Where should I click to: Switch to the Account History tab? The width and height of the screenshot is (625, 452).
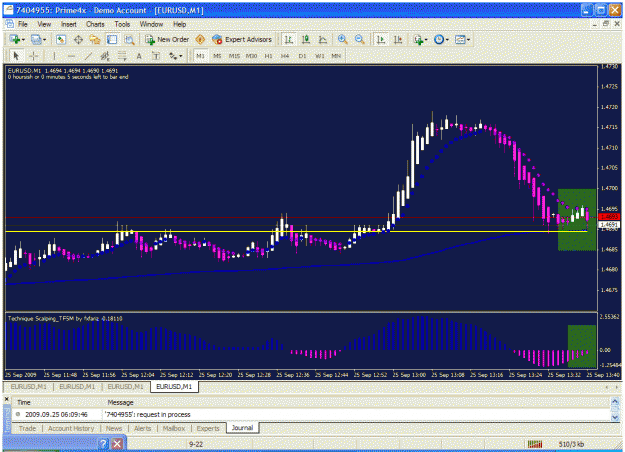[x=71, y=428]
